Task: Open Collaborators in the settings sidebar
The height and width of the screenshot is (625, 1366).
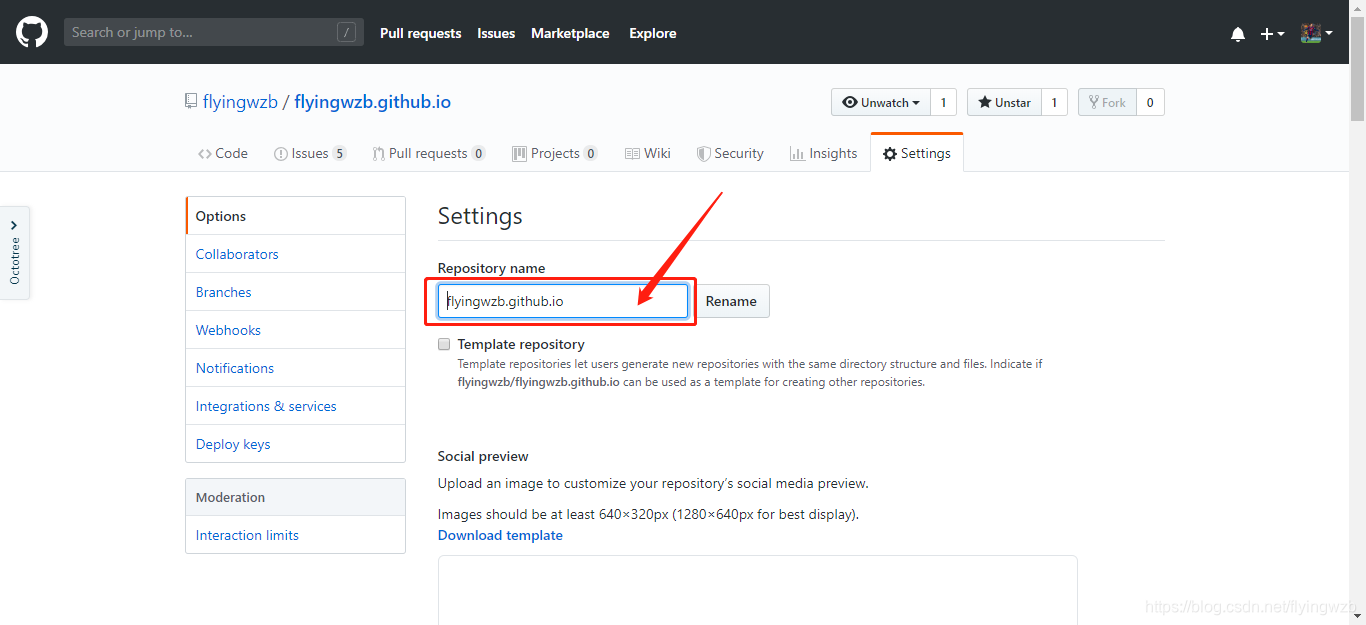Action: pos(295,254)
